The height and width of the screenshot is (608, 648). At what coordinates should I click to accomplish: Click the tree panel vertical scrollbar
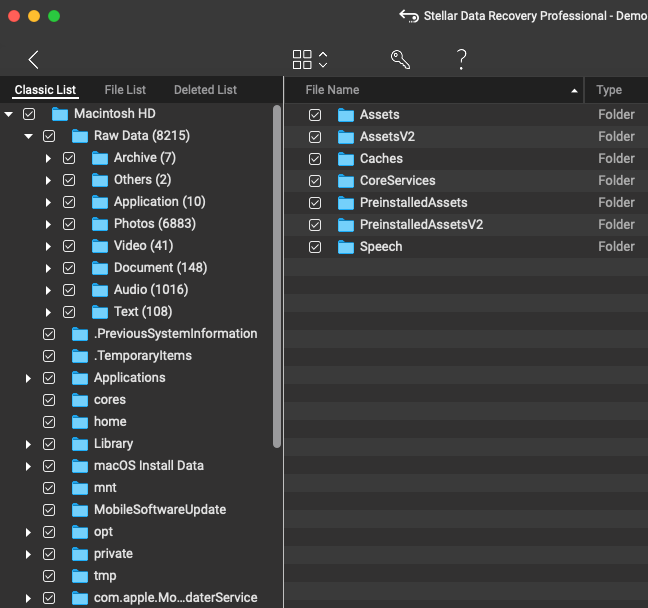(277, 276)
